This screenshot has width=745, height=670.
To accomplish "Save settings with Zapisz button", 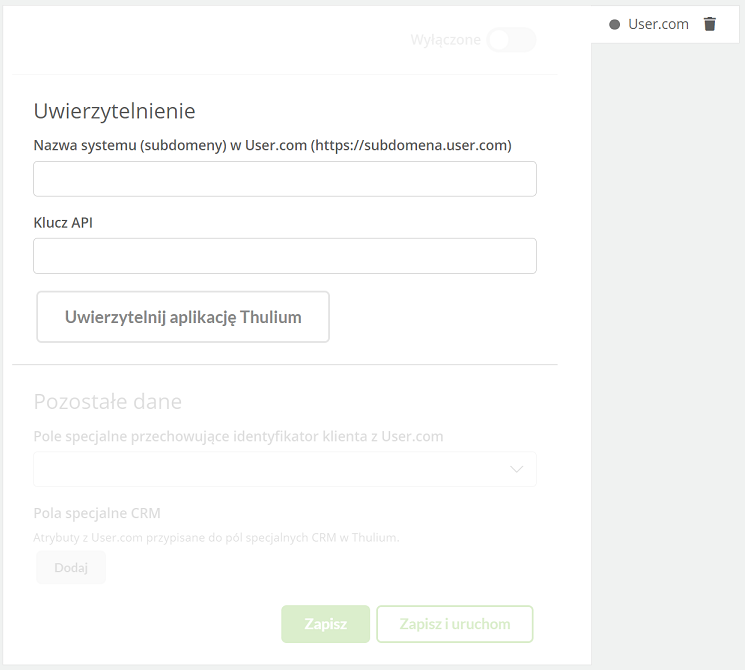I will point(325,624).
